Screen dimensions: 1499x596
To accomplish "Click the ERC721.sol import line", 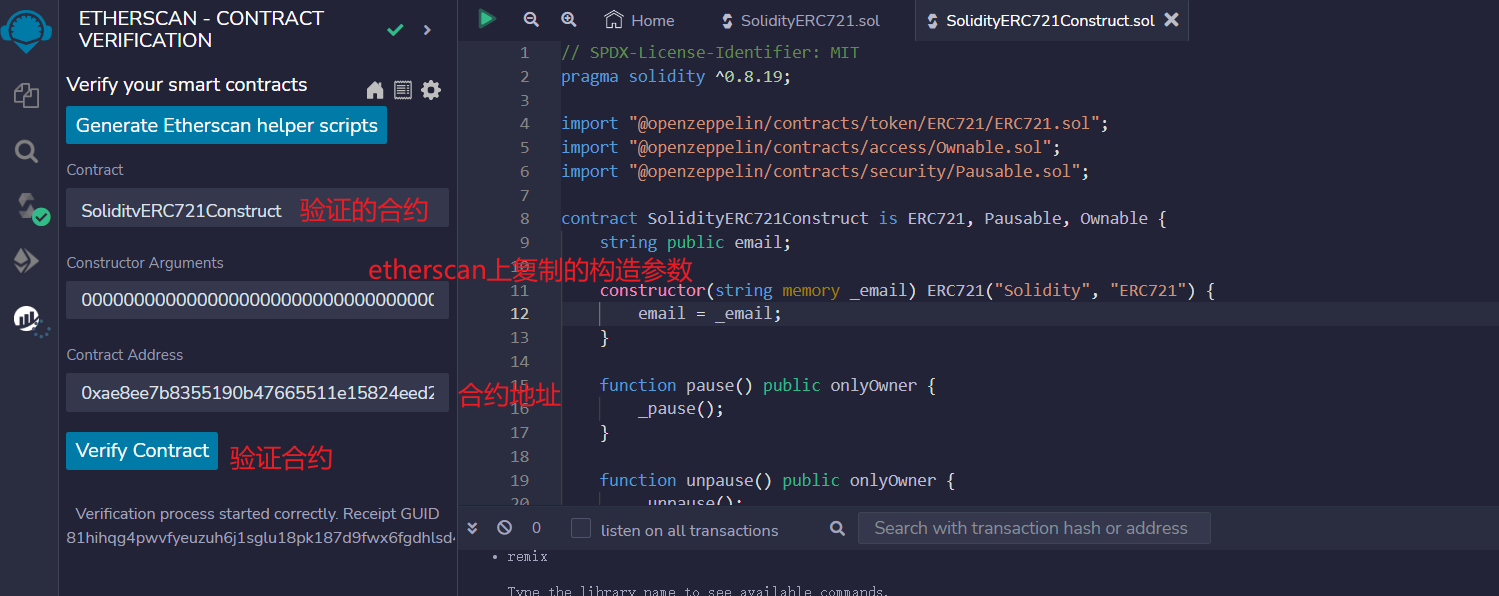I will click(x=835, y=123).
